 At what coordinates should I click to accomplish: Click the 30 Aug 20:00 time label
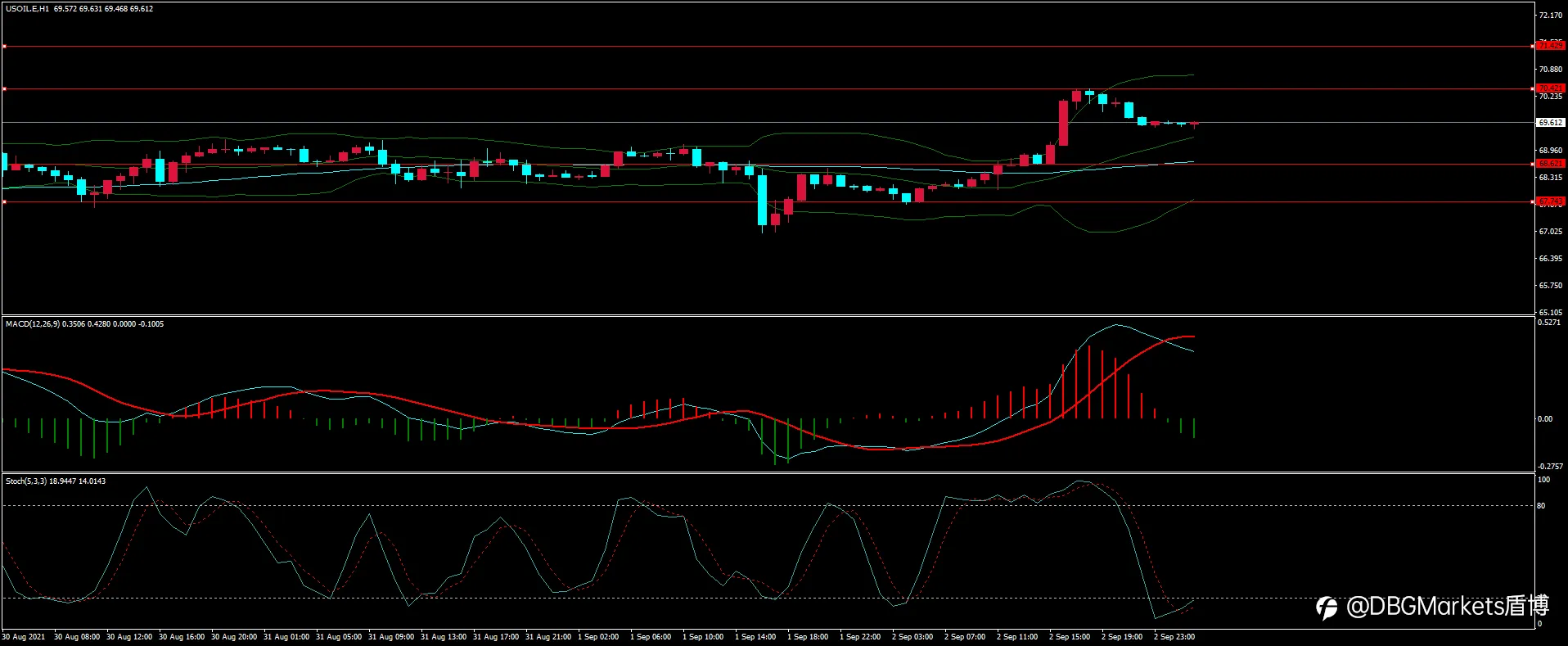[x=234, y=637]
